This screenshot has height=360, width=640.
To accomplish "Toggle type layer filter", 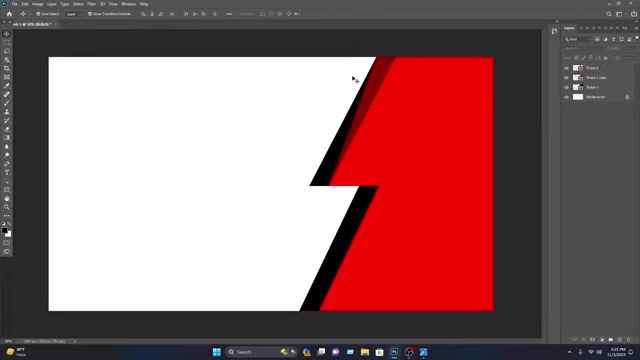I will click(x=613, y=39).
